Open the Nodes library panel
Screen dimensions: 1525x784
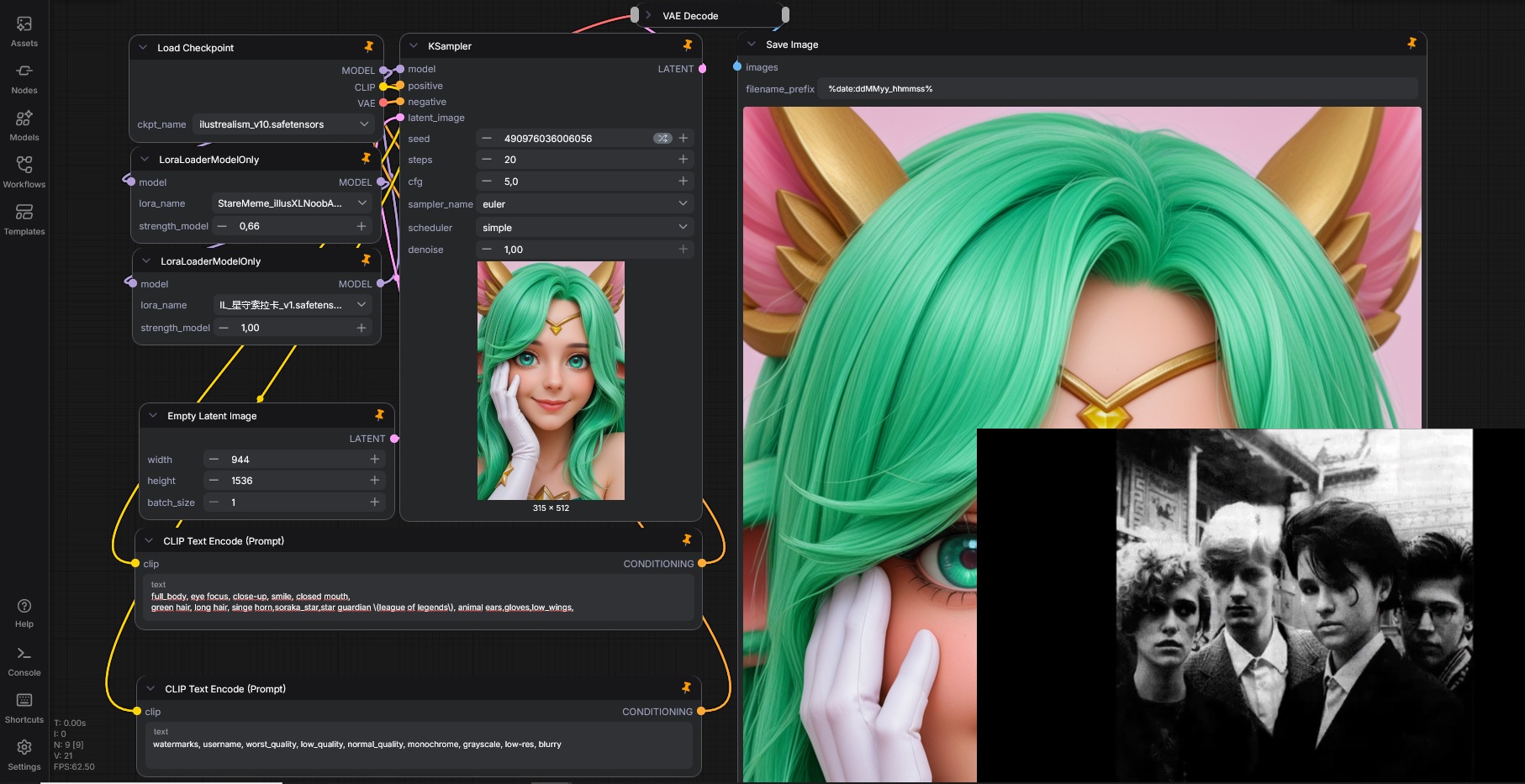coord(24,78)
